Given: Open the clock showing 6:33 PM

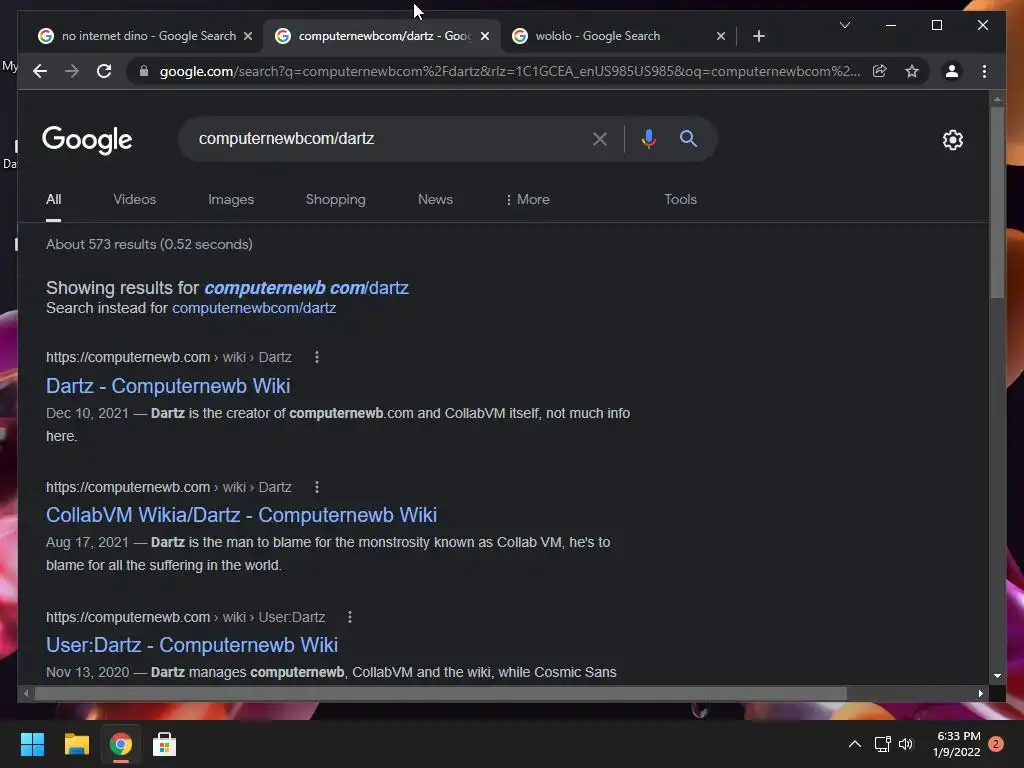Looking at the screenshot, I should click(x=957, y=744).
